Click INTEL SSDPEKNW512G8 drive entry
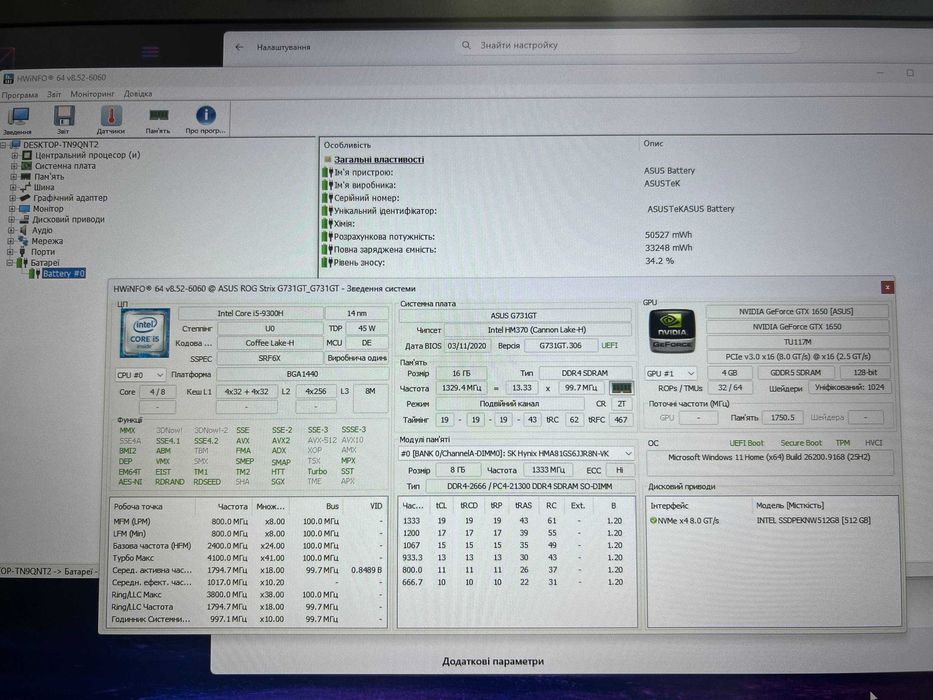 (813, 520)
